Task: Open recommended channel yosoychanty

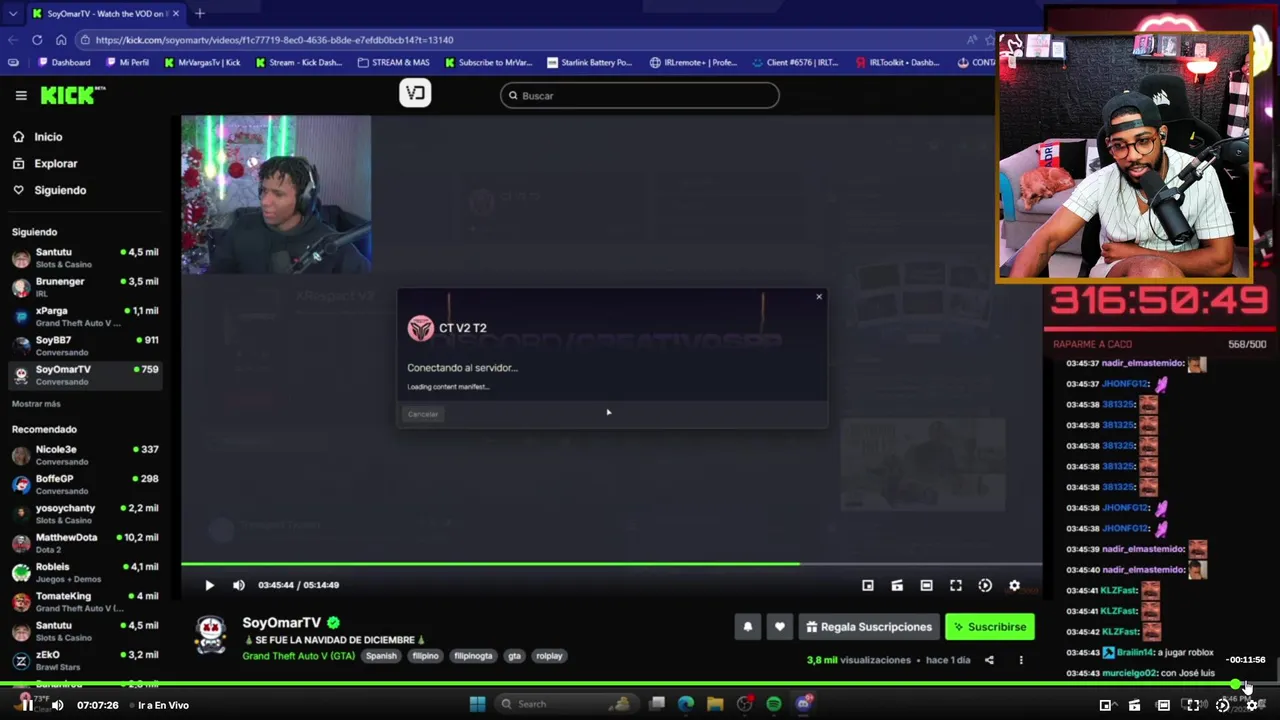Action: (x=85, y=514)
